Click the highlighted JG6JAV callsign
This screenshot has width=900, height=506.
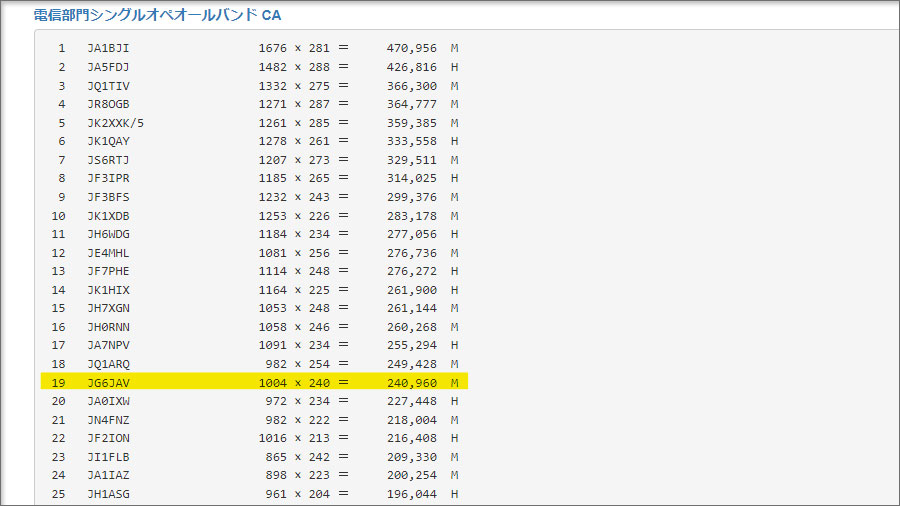108,382
